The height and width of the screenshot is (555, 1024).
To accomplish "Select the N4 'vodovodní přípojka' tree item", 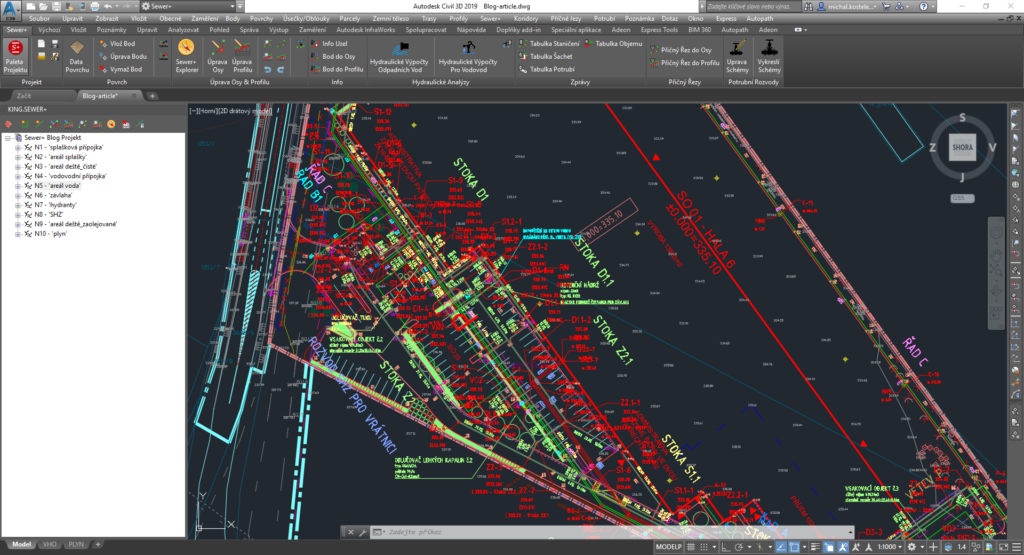I will 70,176.
